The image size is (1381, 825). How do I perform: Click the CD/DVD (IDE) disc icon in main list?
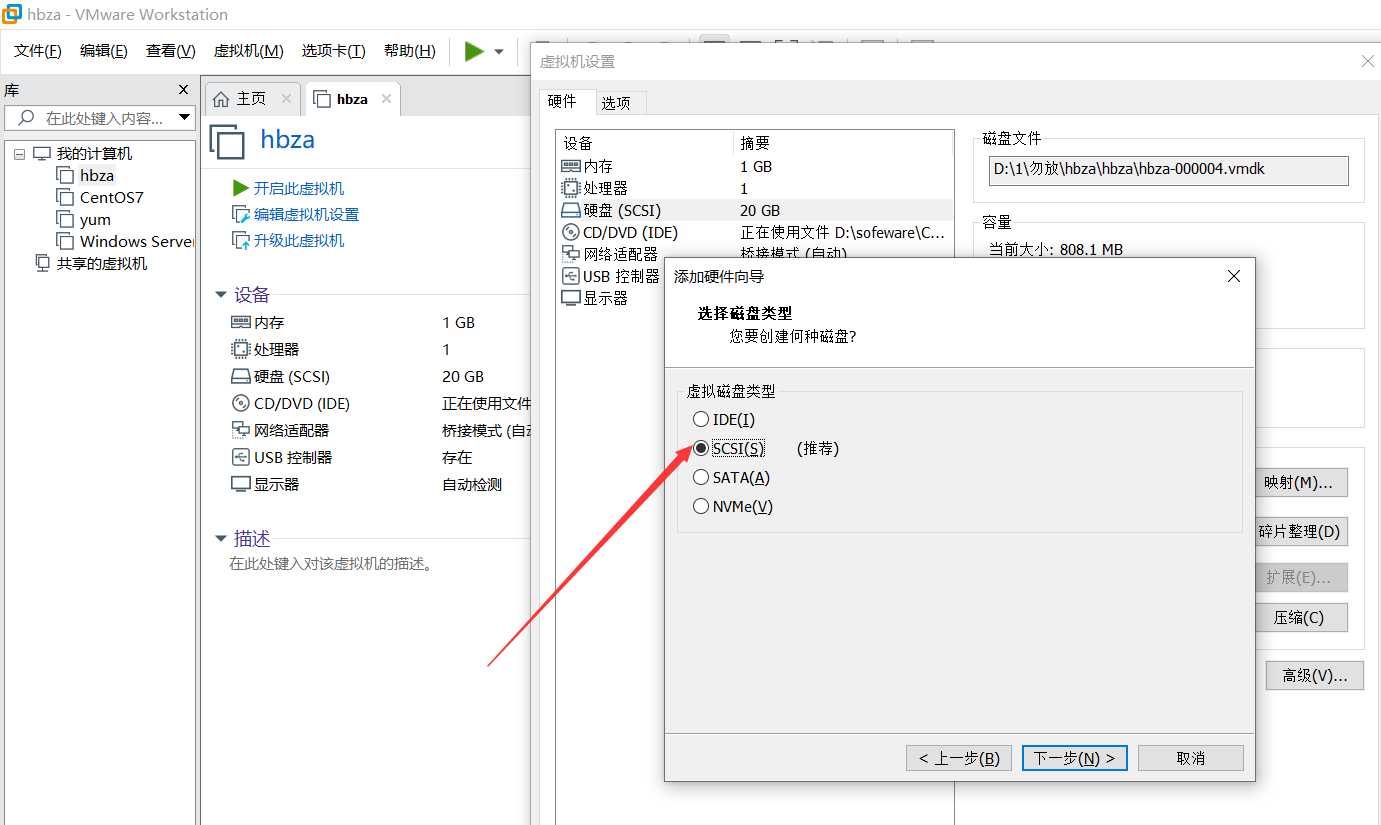pos(240,403)
